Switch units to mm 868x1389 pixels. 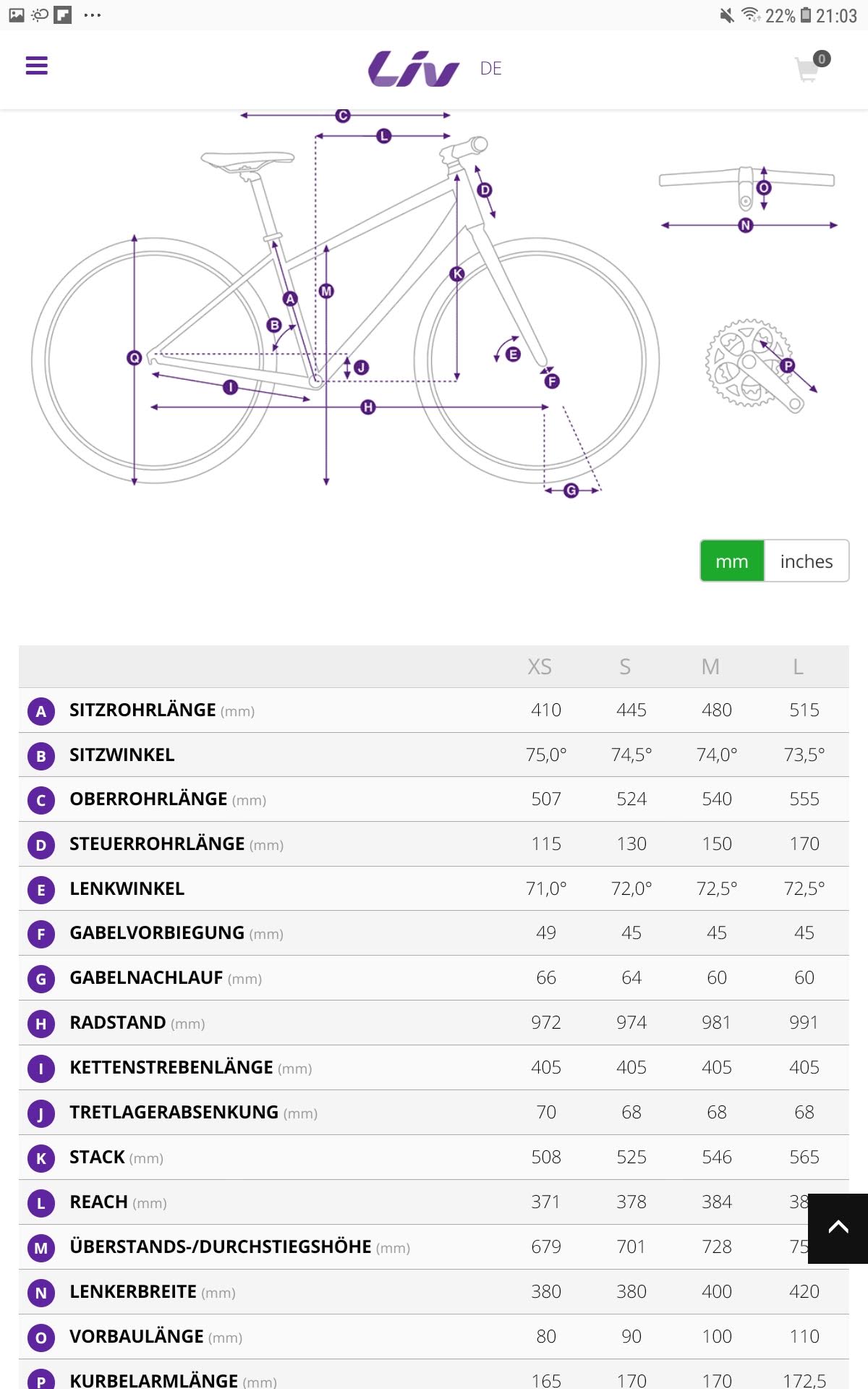pos(731,561)
